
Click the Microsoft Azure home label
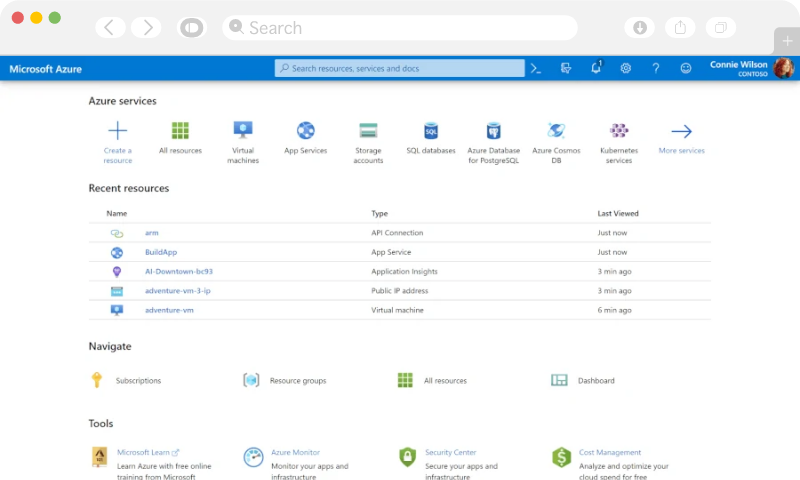[46, 69]
